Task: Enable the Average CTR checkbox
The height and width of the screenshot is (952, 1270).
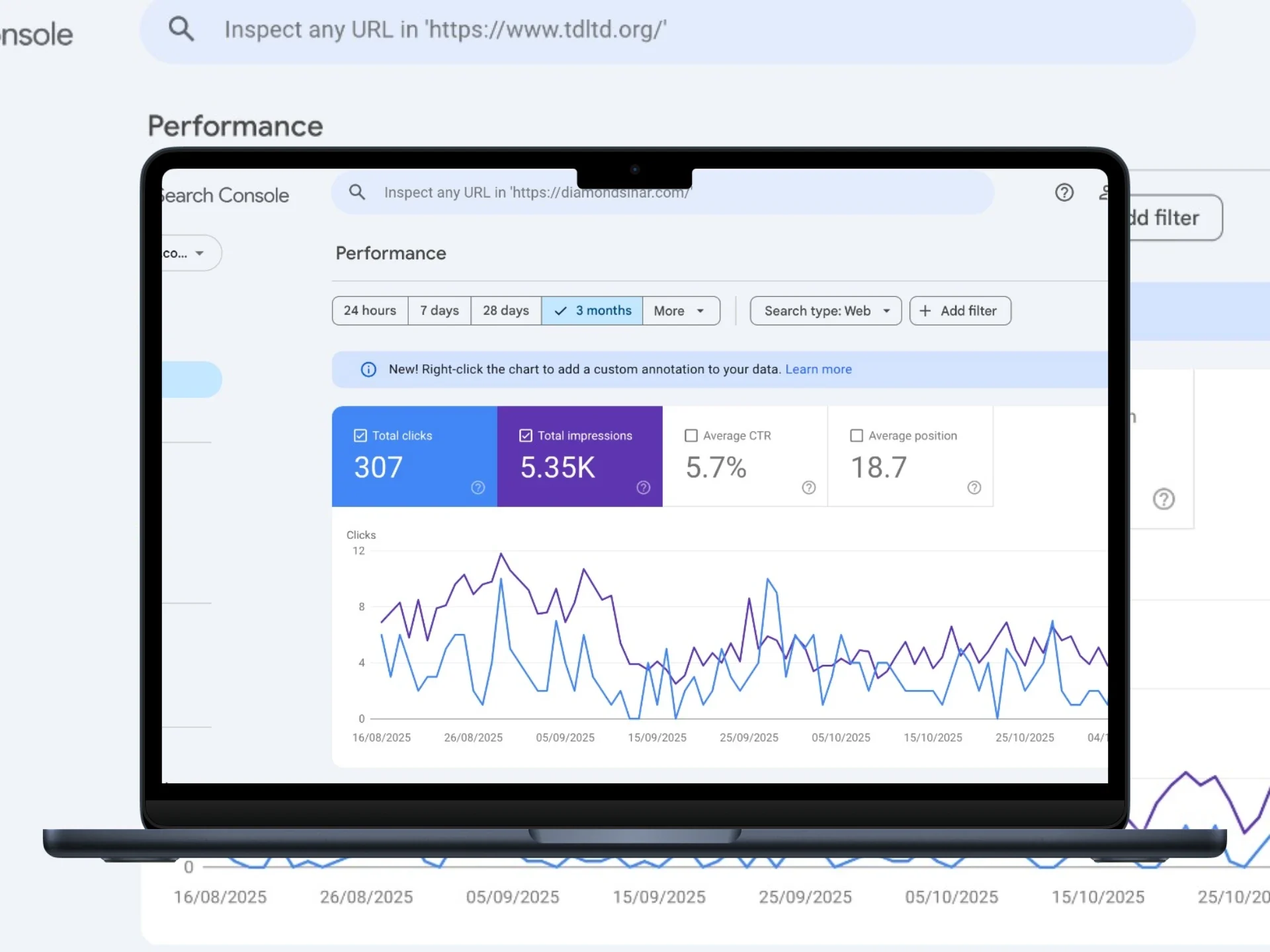Action: (691, 436)
